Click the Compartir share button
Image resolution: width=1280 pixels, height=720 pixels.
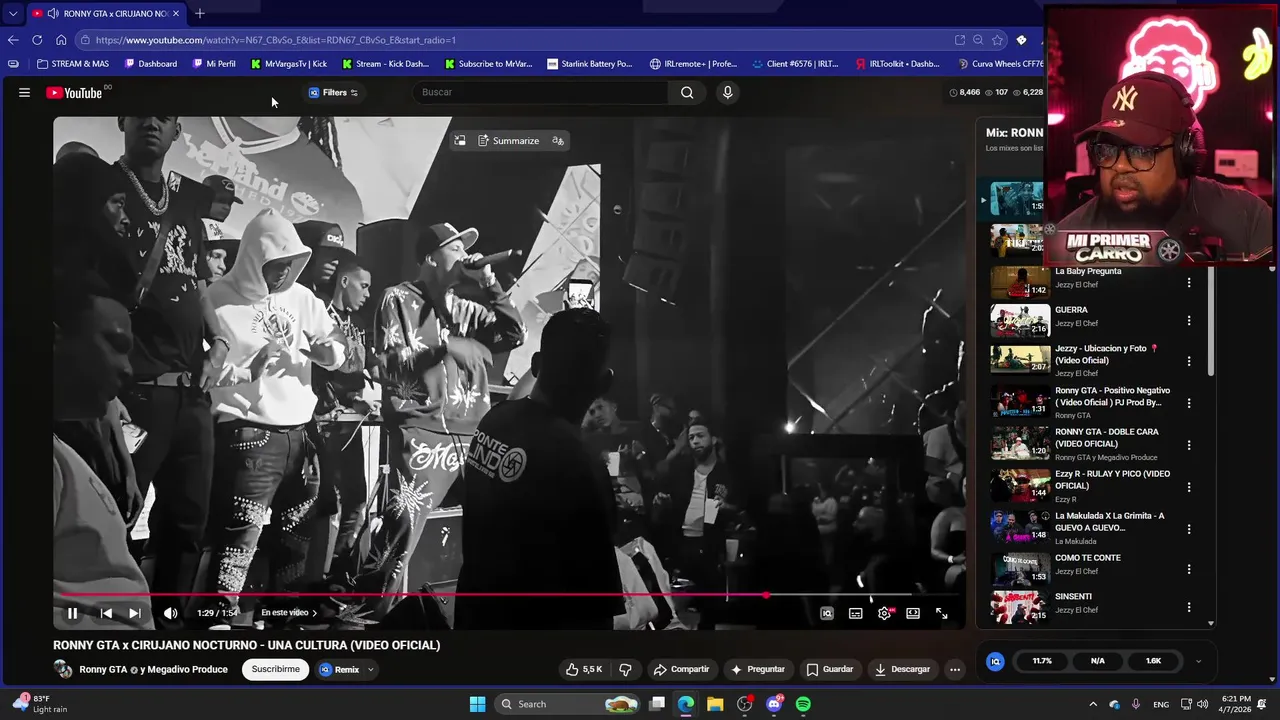tap(681, 669)
